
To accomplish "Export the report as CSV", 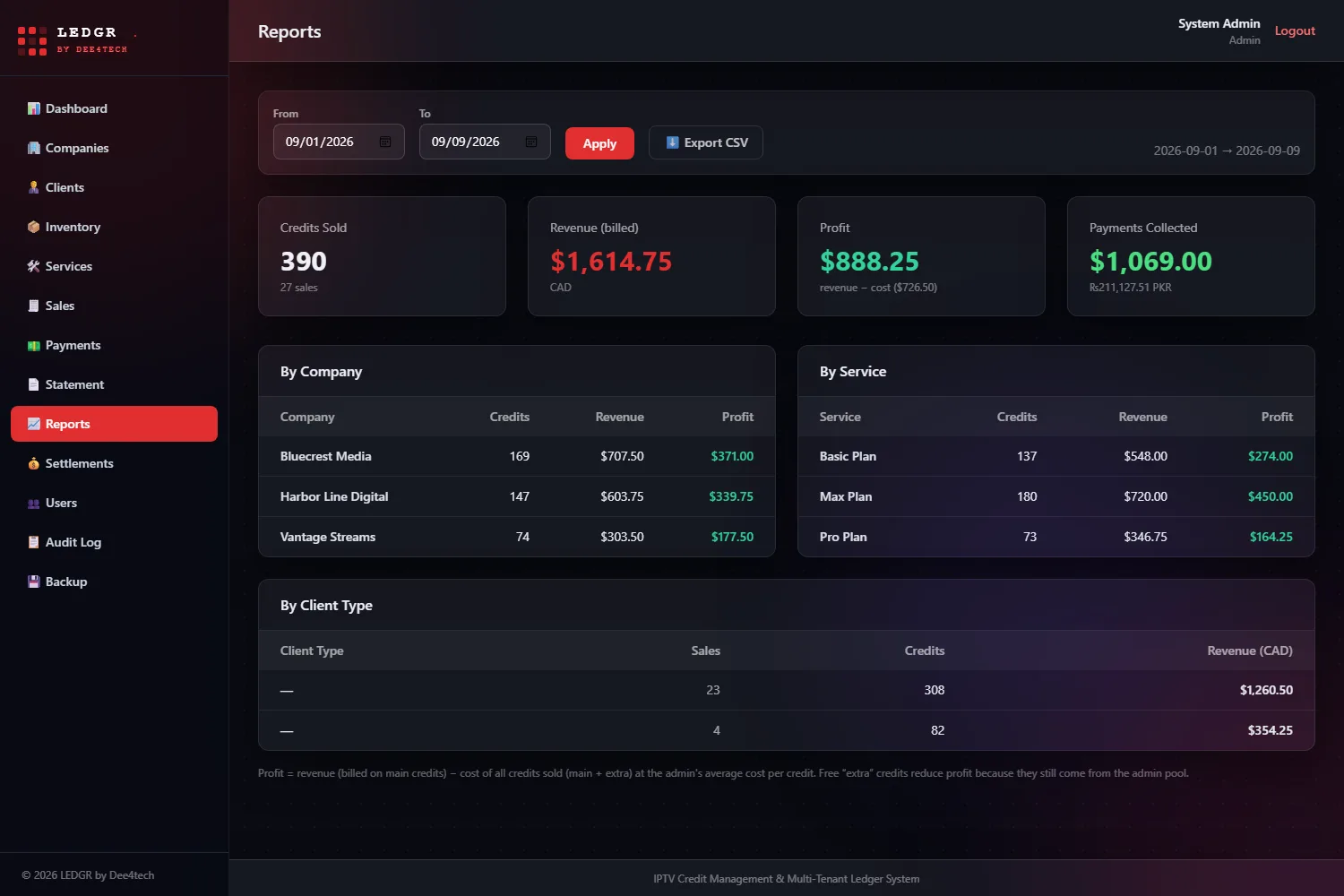I will tap(706, 142).
